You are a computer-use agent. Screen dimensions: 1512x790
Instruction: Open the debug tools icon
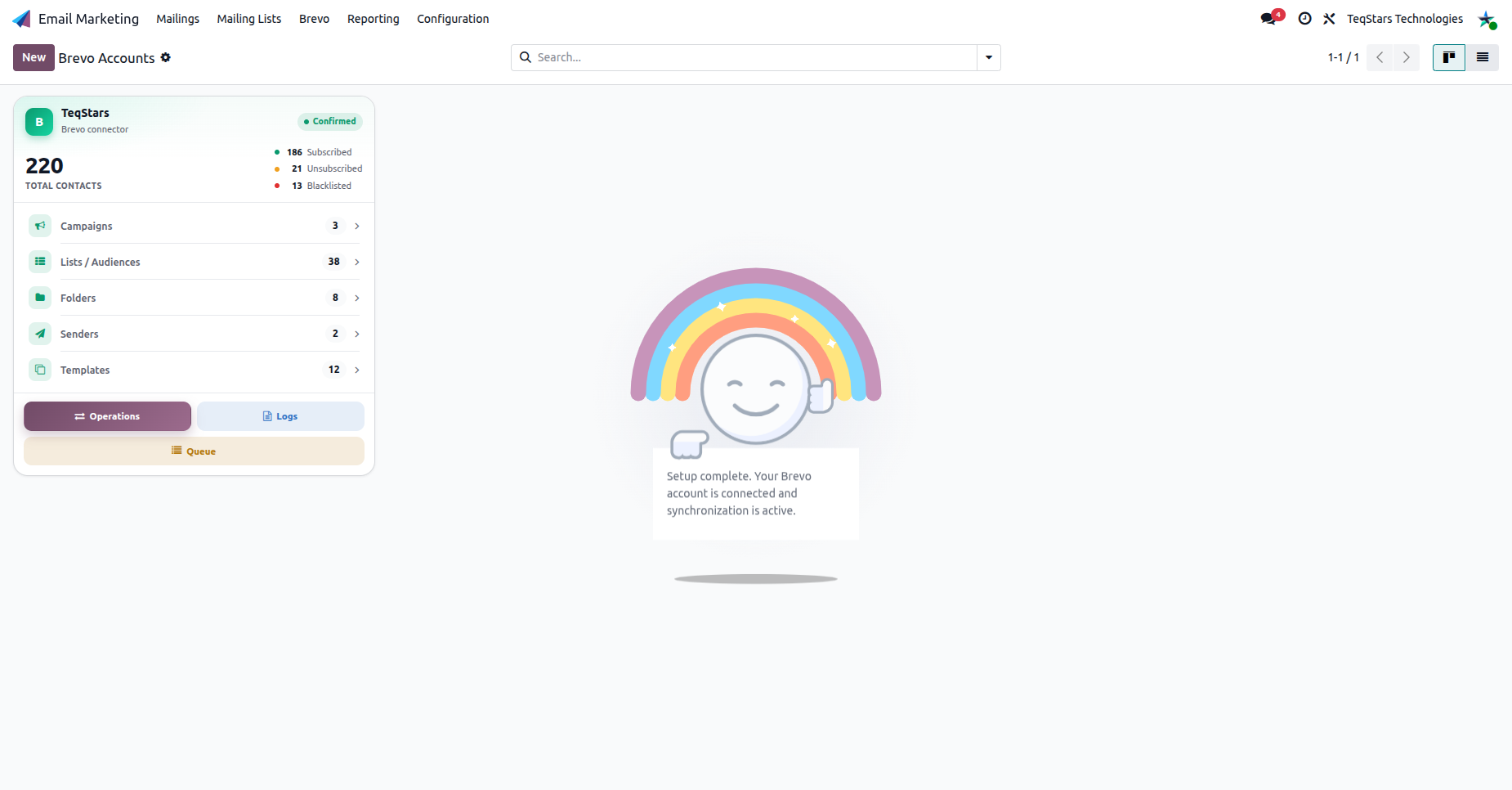(1329, 19)
